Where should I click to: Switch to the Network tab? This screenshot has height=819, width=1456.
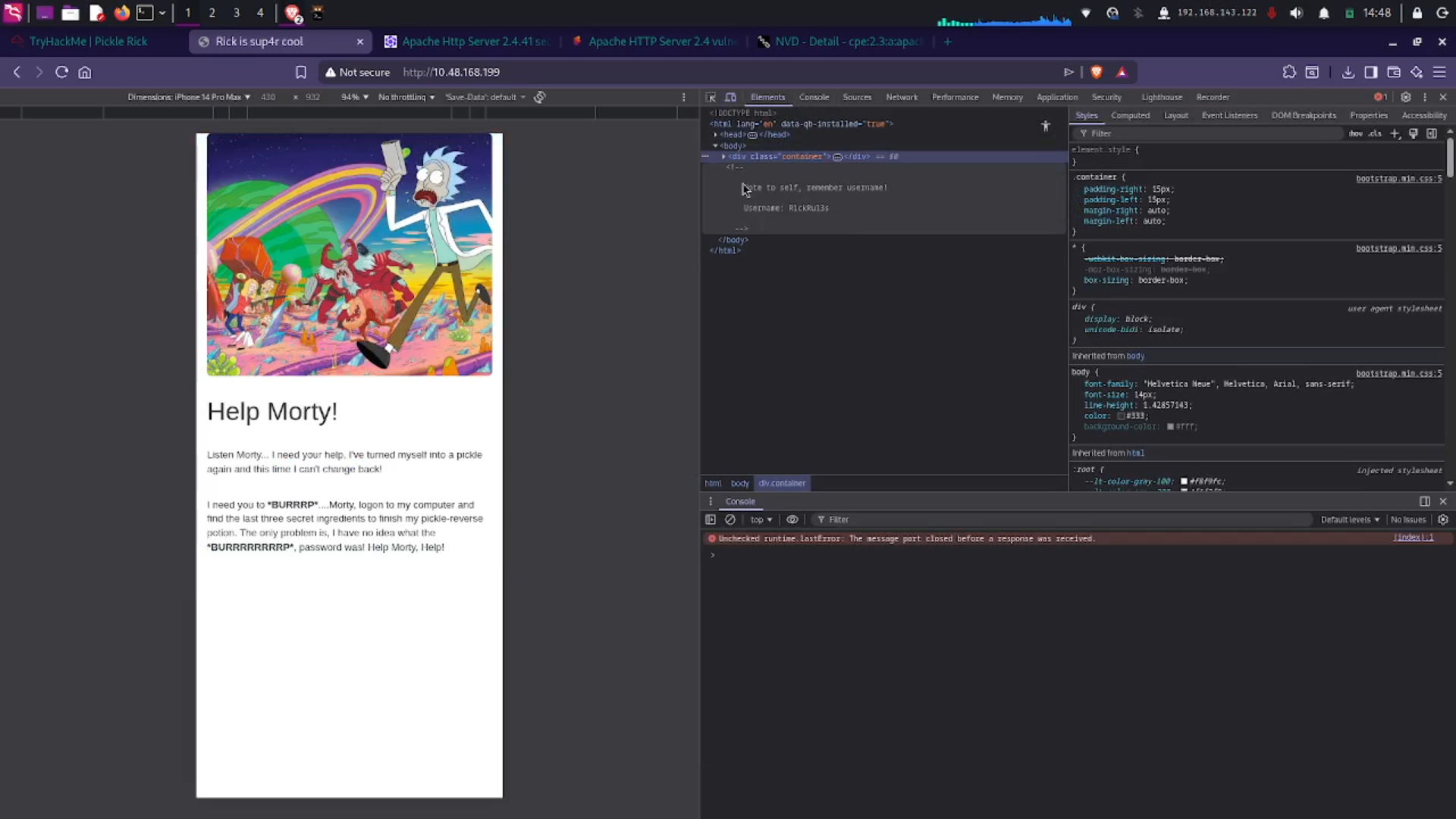coord(902,97)
